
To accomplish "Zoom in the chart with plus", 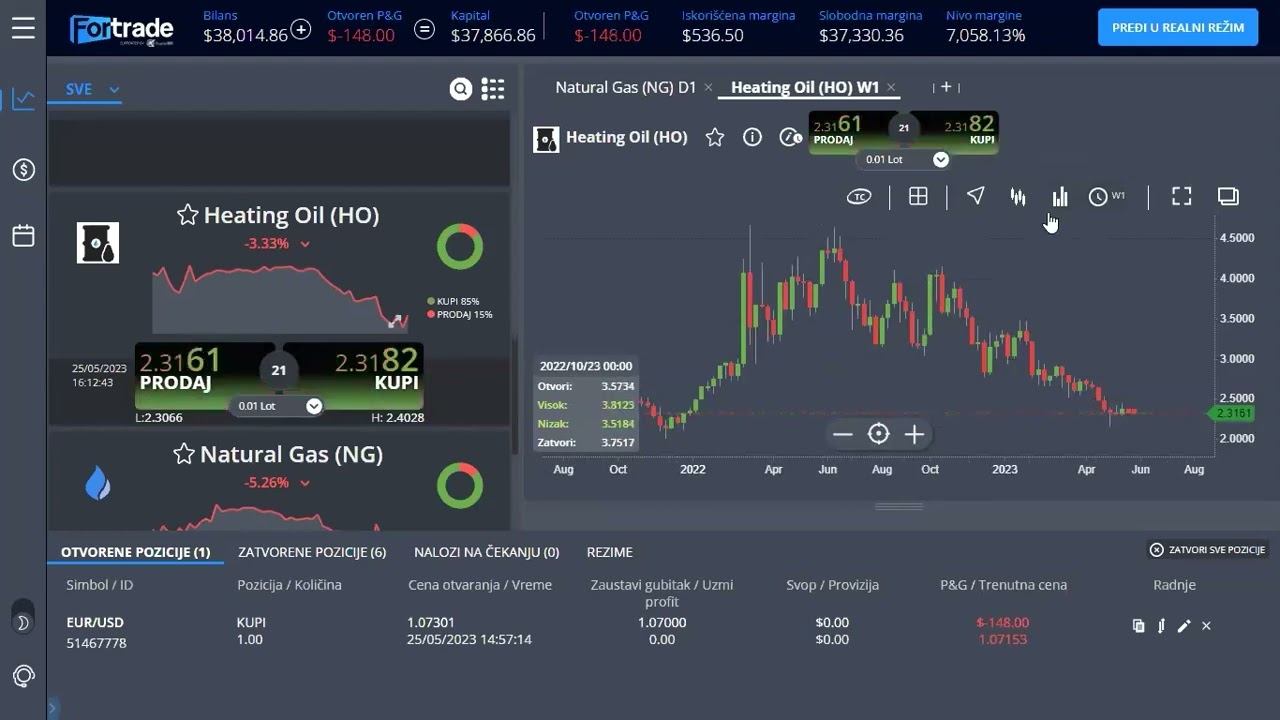I will (x=914, y=434).
